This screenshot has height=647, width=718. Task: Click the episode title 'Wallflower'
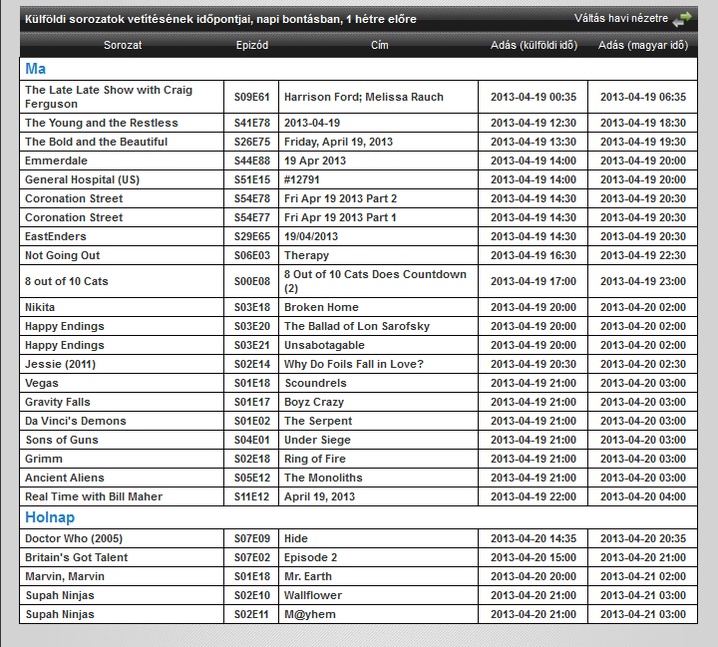(x=313, y=595)
